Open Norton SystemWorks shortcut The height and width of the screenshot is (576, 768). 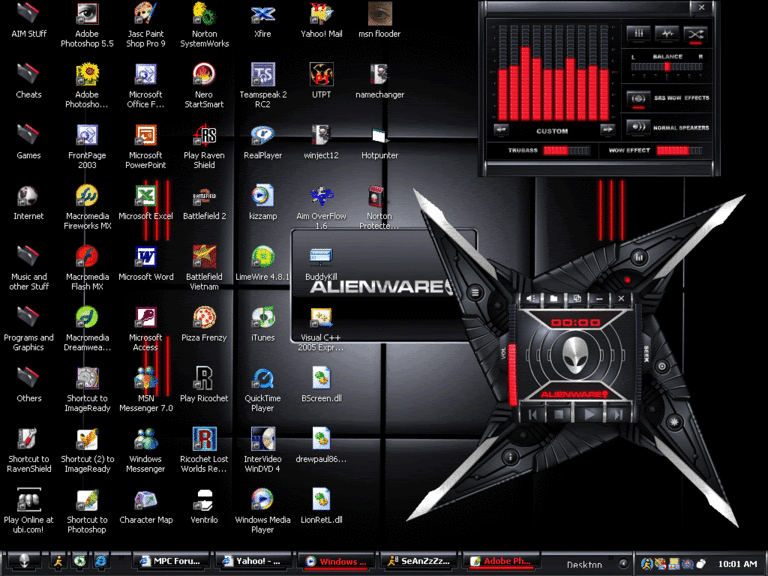(x=204, y=24)
